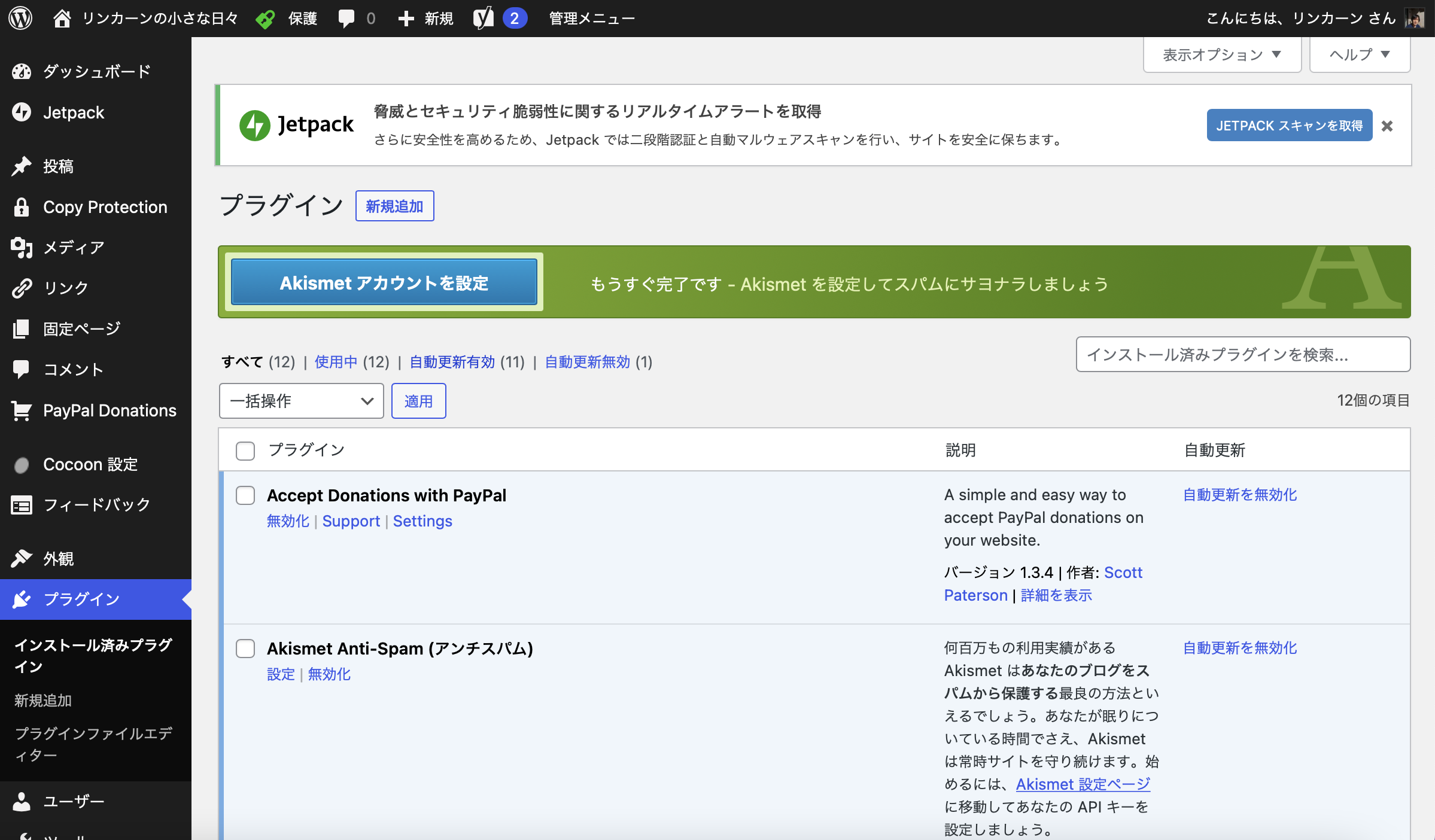
Task: Click 詳細を表示 for PayPal donations plugin
Action: tap(1056, 595)
